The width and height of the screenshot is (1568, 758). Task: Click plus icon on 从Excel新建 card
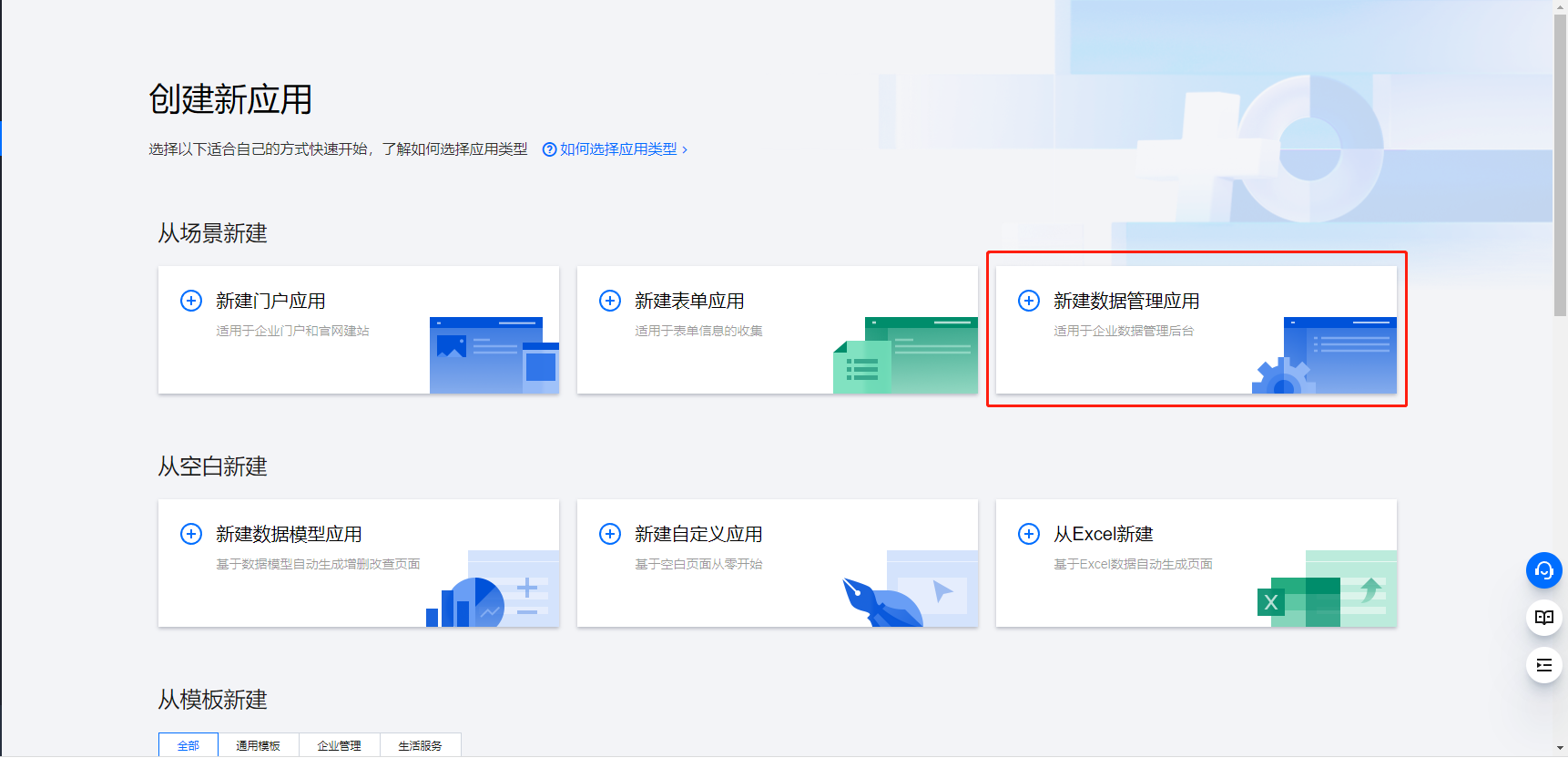click(1029, 534)
